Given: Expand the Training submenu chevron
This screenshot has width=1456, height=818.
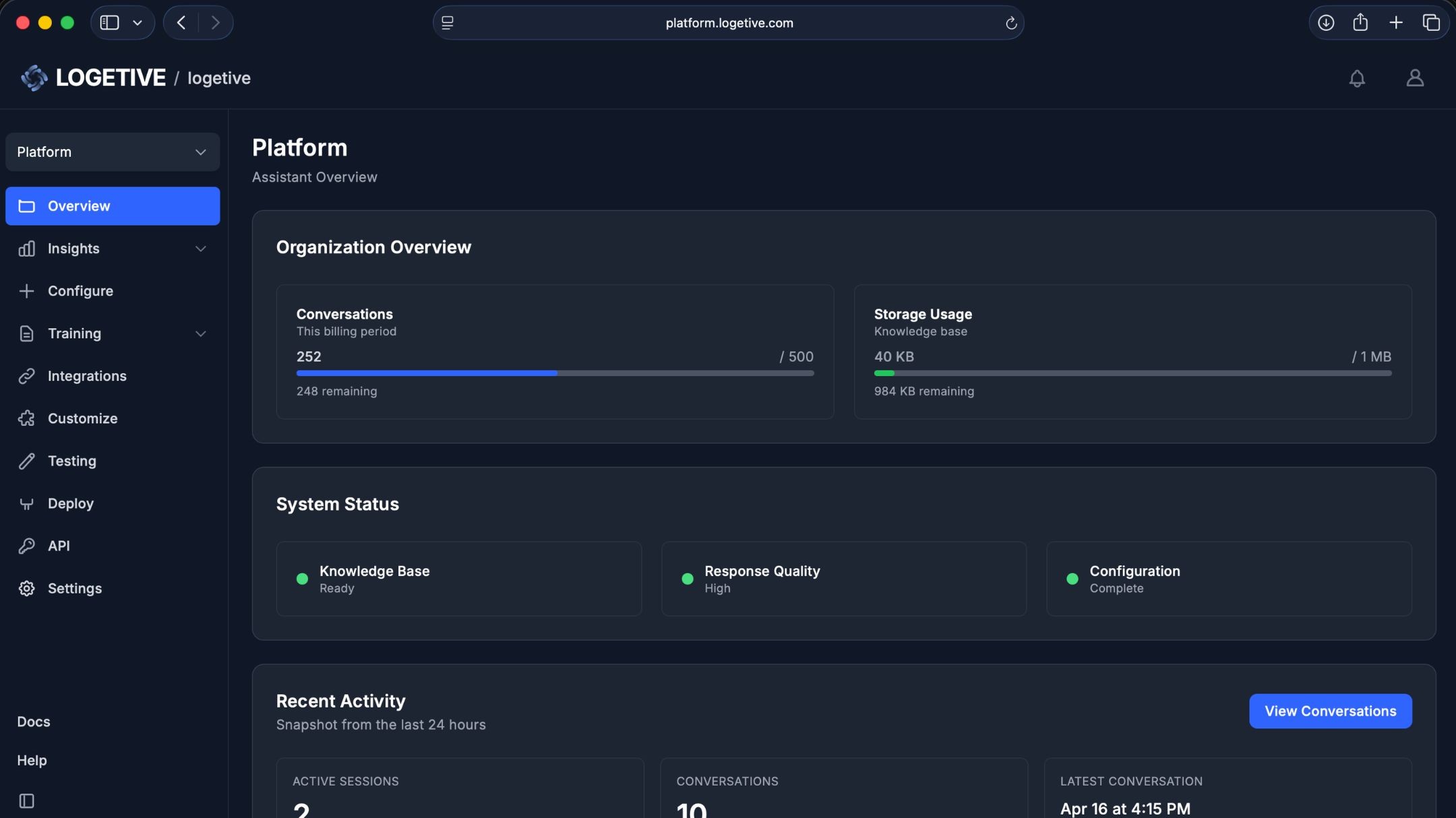Looking at the screenshot, I should 200,334.
